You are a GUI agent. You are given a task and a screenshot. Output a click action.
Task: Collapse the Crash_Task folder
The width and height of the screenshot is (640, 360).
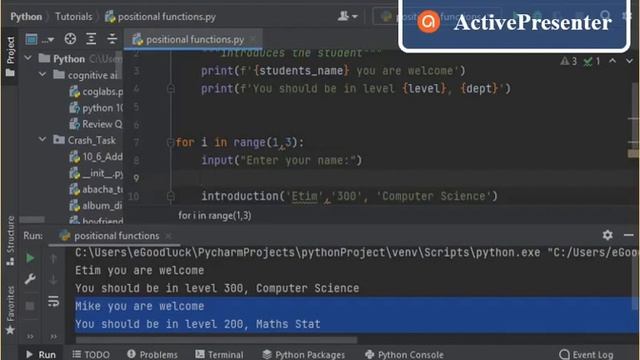(x=42, y=140)
